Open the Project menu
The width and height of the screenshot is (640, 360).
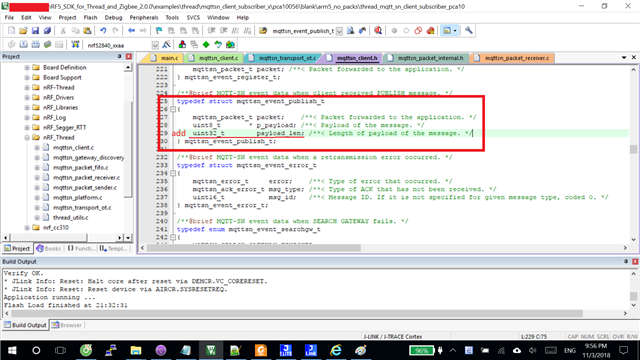(x=67, y=18)
